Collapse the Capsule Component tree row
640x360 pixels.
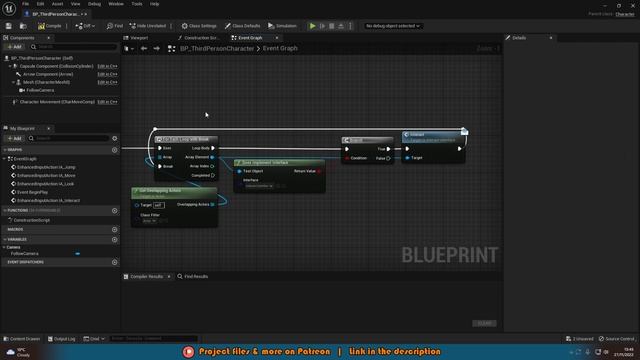point(10,66)
